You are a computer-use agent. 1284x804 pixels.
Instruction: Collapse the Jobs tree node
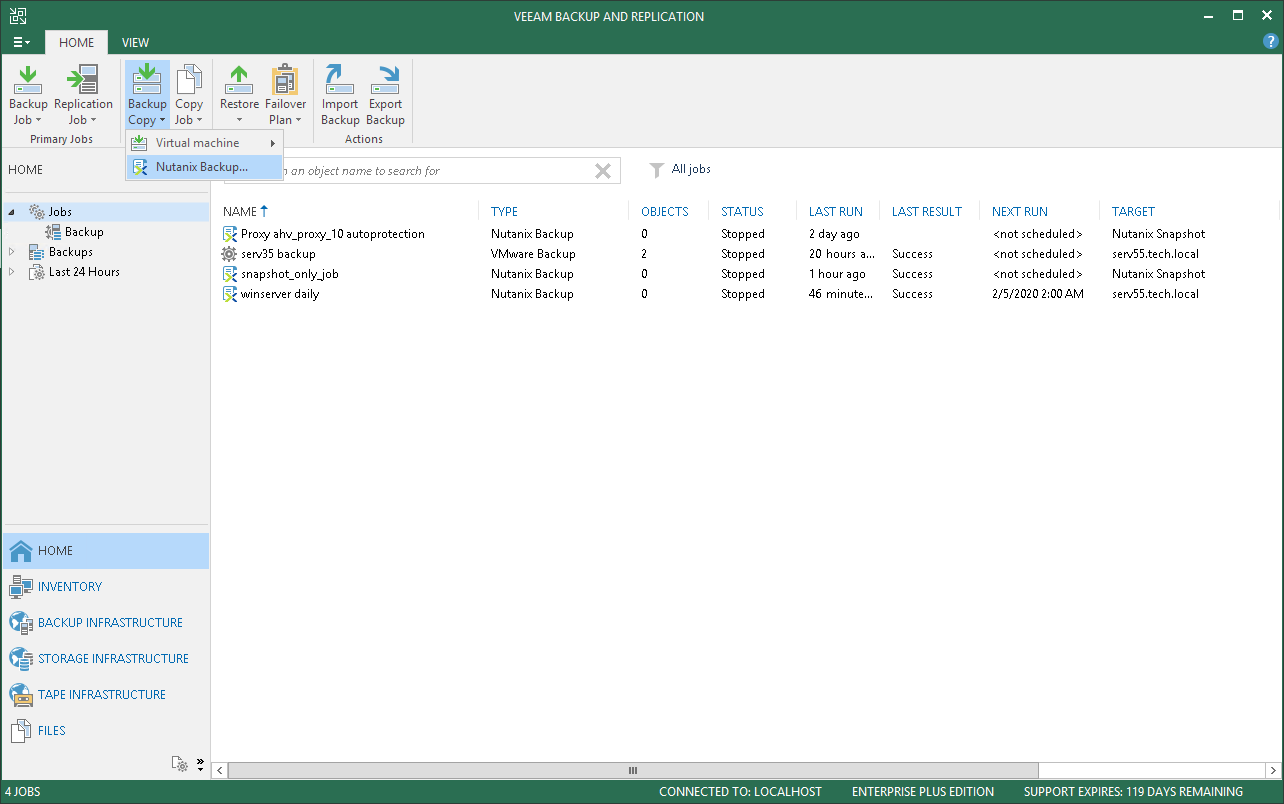tap(12, 212)
